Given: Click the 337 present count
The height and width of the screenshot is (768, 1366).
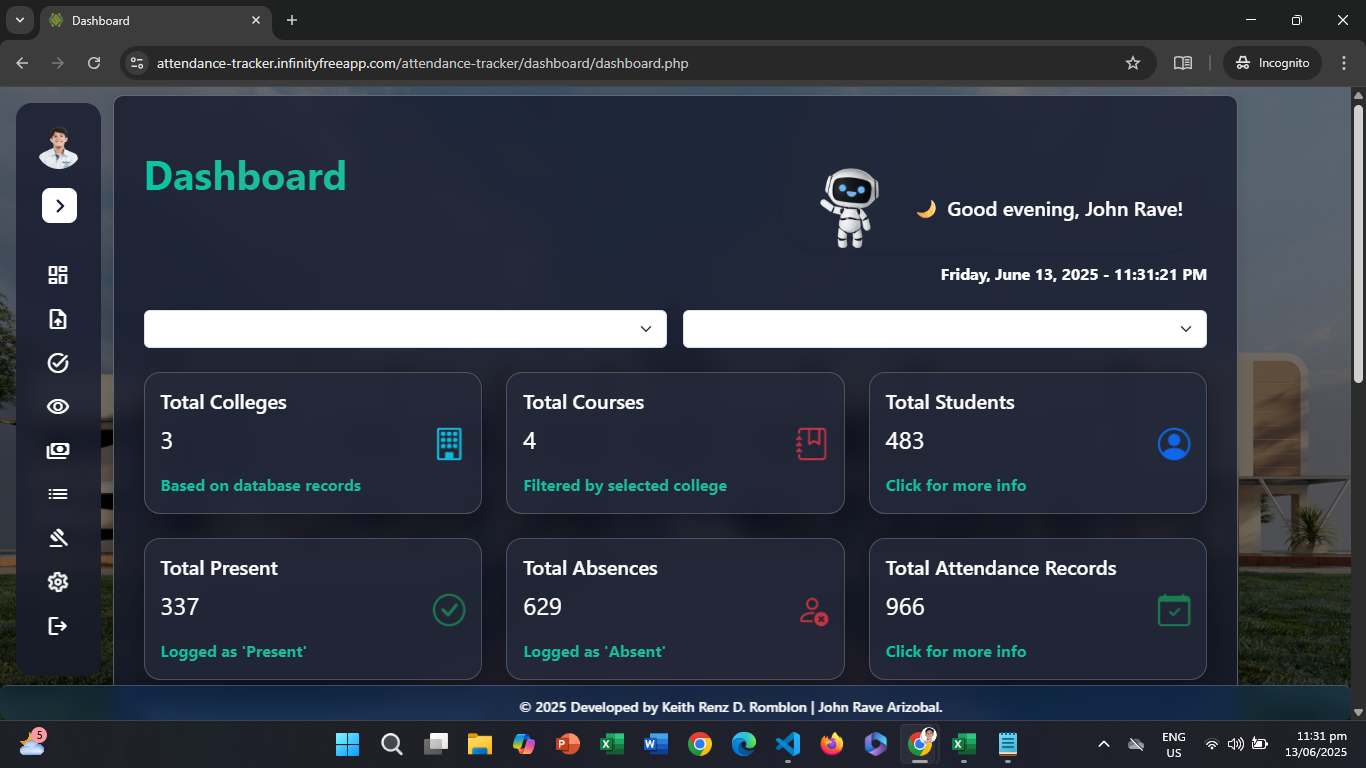Looking at the screenshot, I should (x=180, y=607).
